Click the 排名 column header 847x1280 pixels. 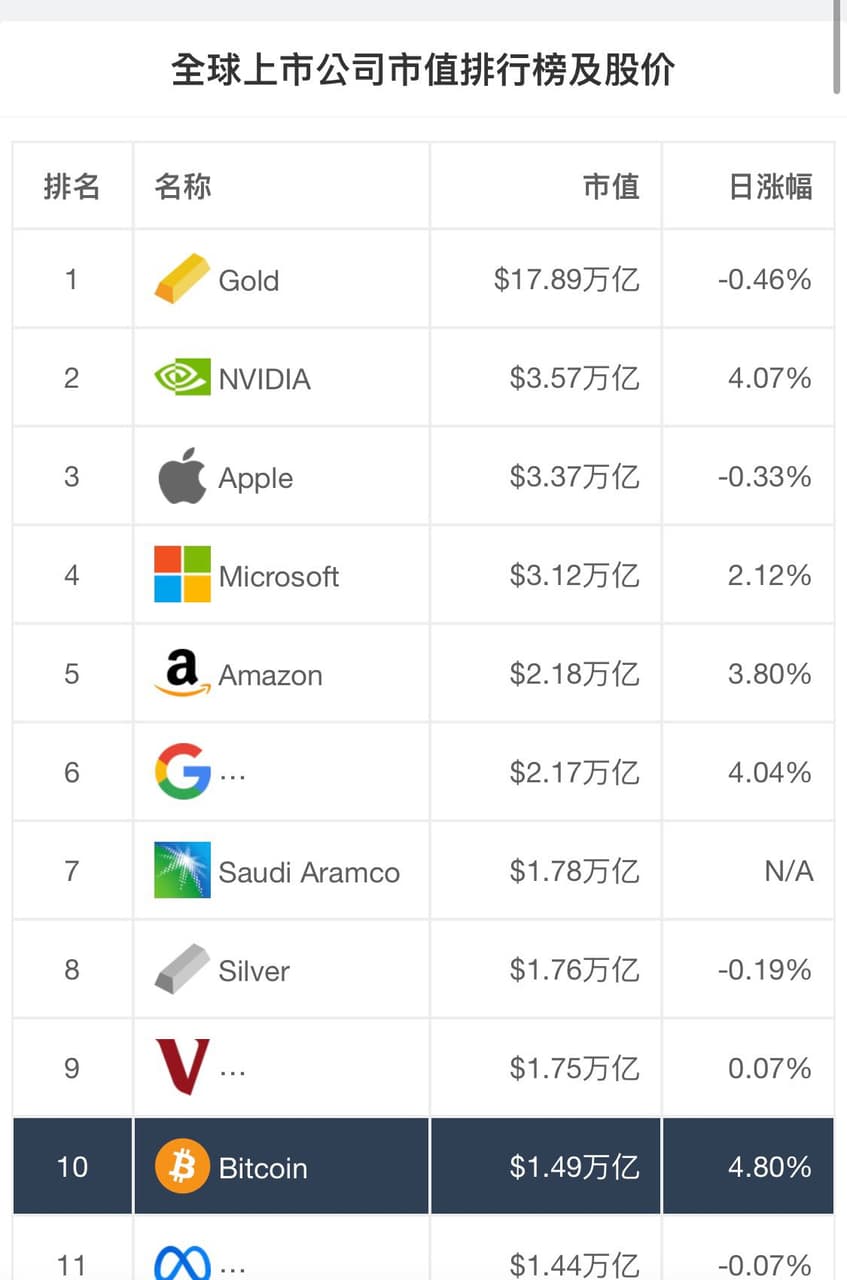72,186
